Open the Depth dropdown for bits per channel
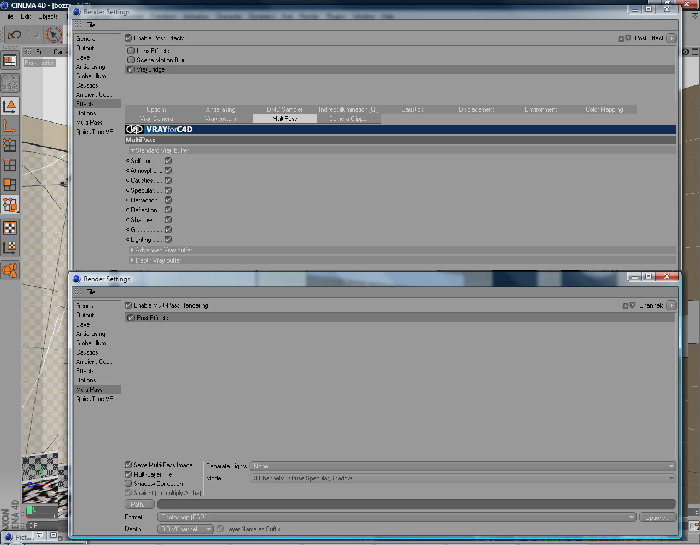The image size is (700, 545). click(185, 528)
